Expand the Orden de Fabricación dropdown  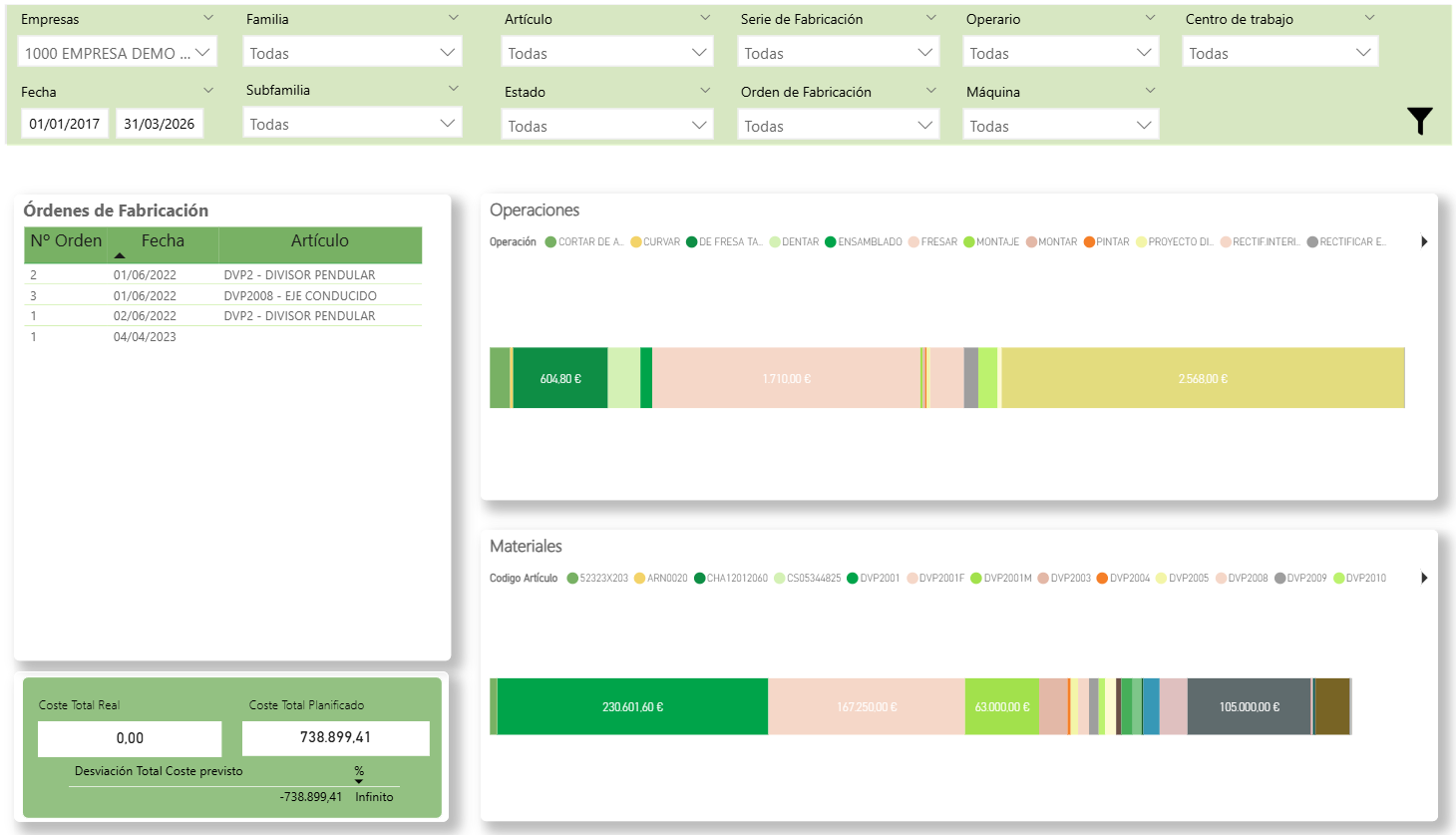tap(838, 126)
